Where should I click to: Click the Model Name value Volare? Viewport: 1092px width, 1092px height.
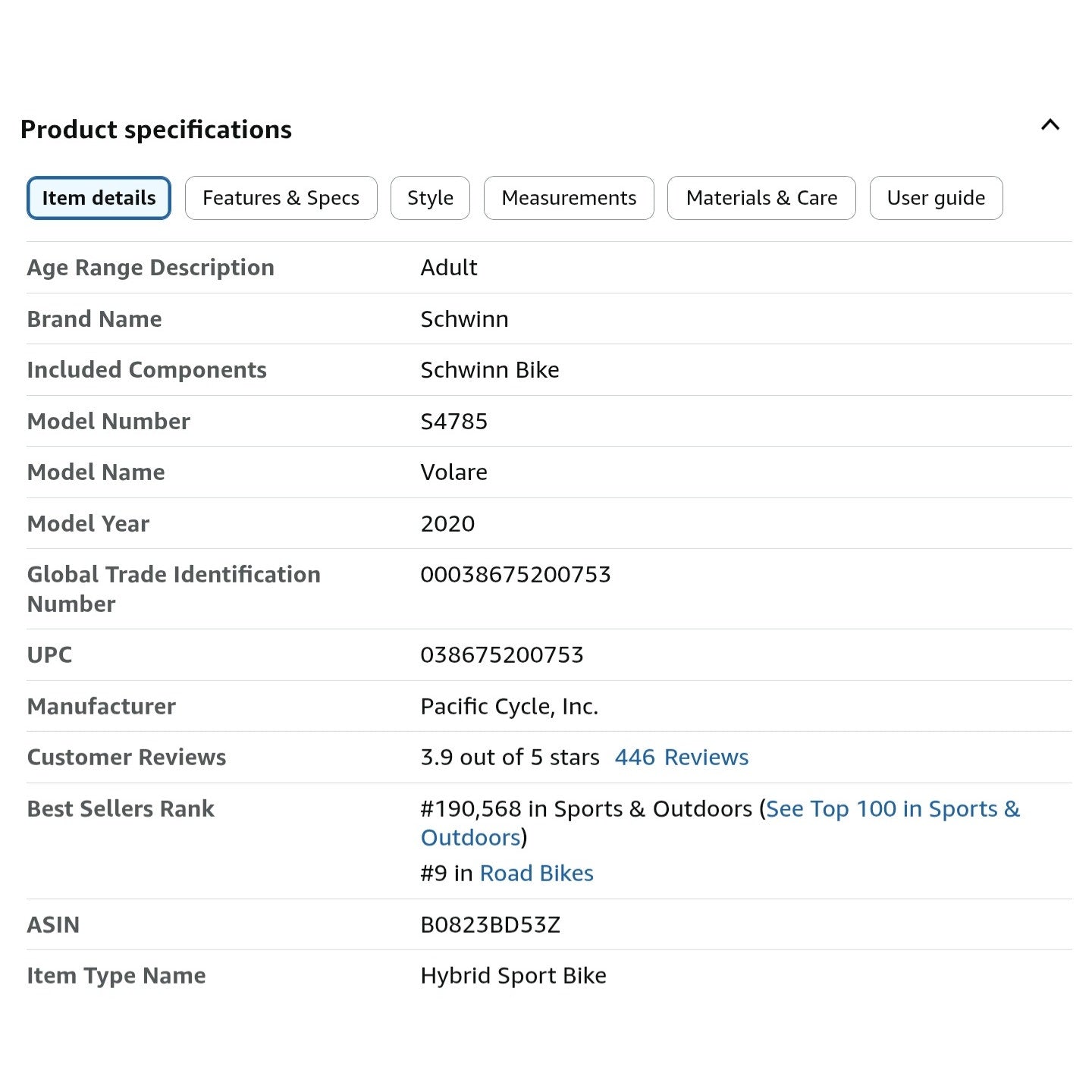tap(453, 472)
